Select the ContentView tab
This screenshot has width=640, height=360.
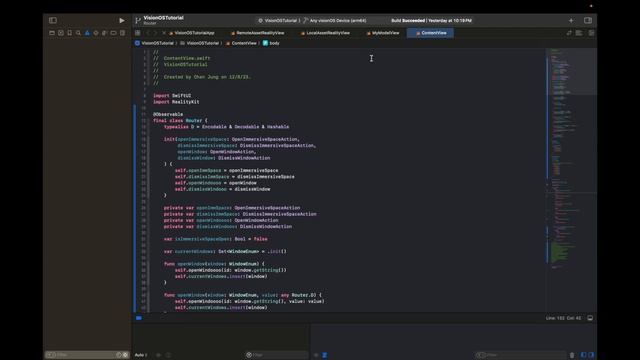430,33
